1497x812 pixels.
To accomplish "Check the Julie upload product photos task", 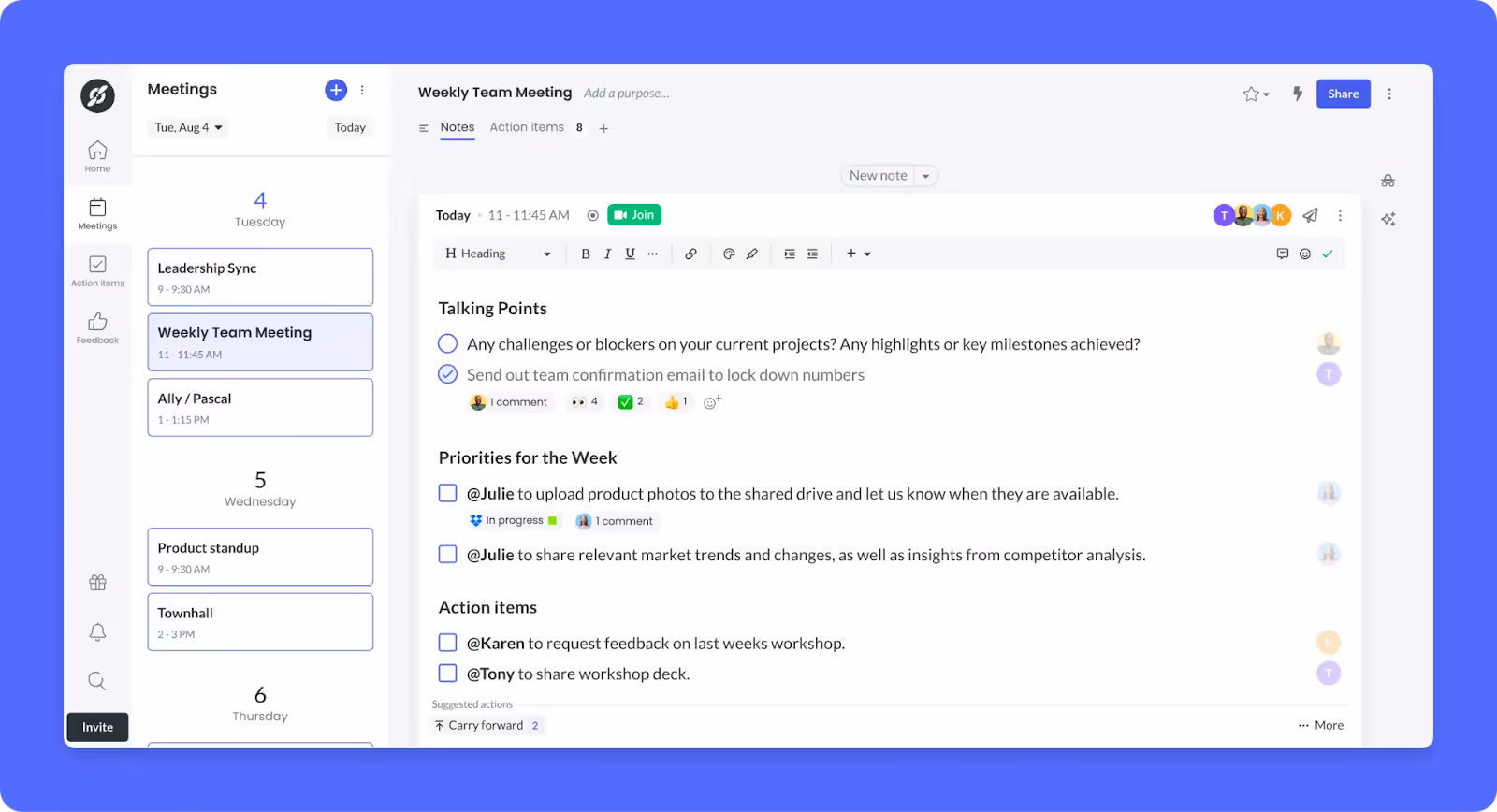I will point(448,493).
